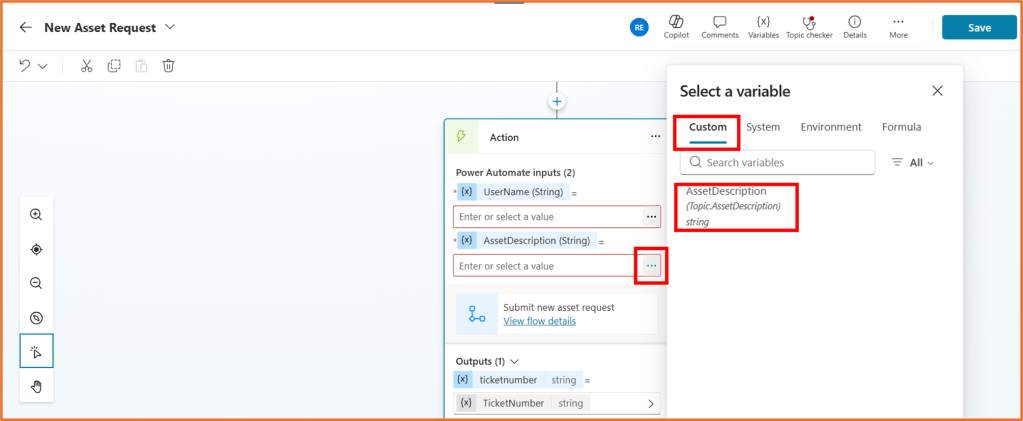The width and height of the screenshot is (1023, 421).
Task: Click the Search variables box
Action: point(778,163)
